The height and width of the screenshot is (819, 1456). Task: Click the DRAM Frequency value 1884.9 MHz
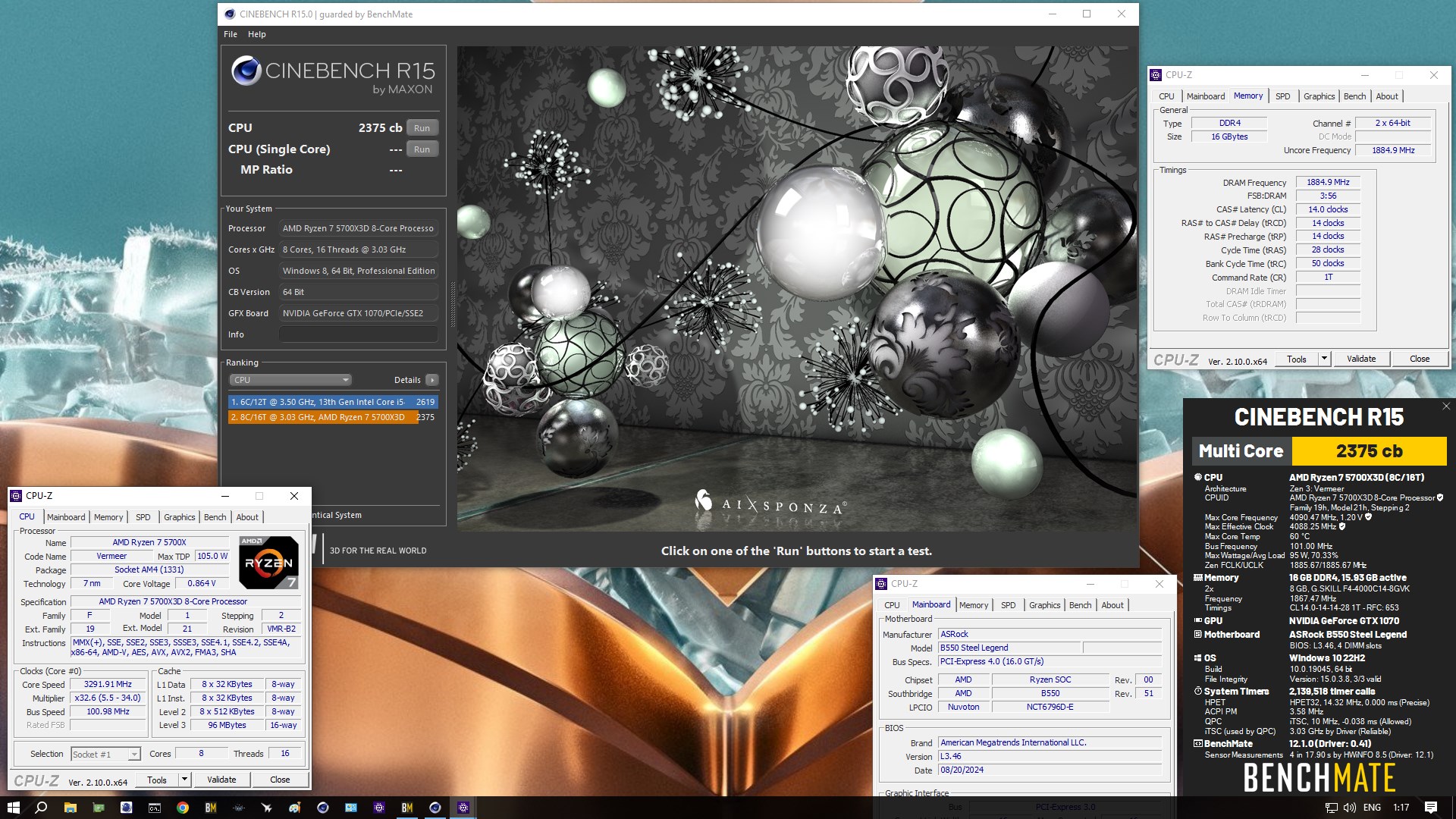1328,183
